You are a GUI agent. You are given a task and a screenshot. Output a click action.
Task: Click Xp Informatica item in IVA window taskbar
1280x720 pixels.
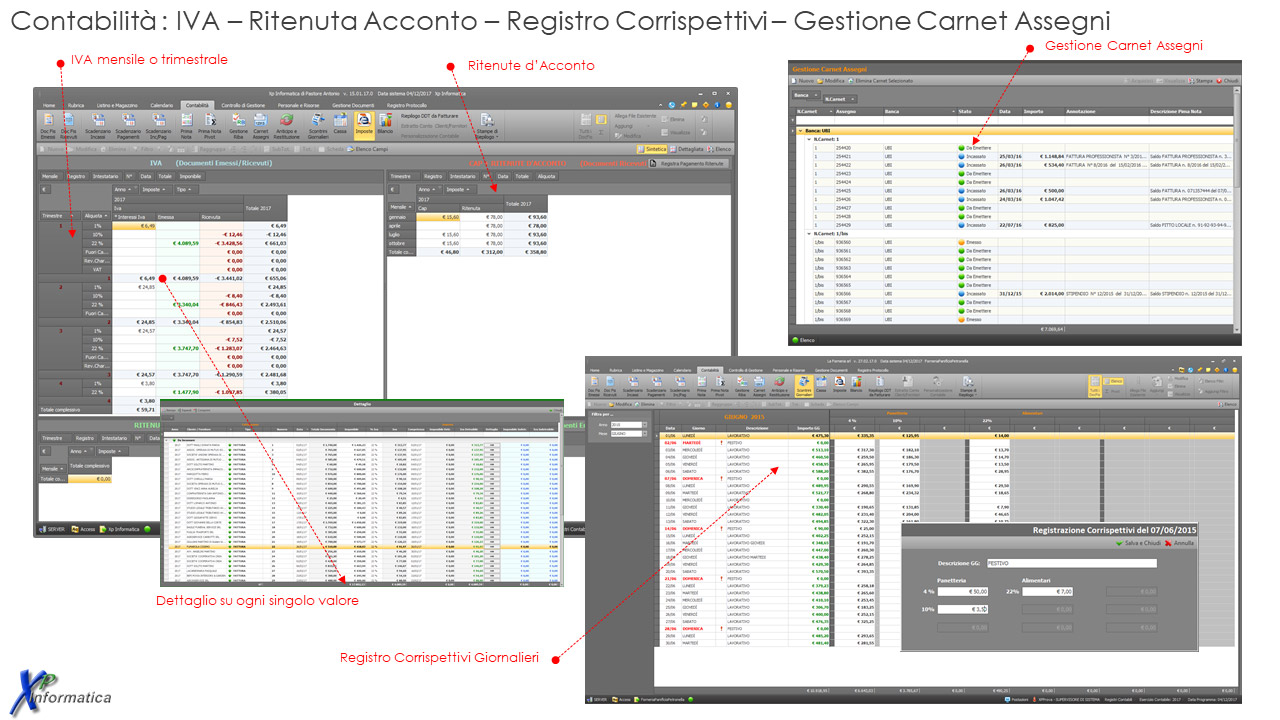click(x=120, y=529)
